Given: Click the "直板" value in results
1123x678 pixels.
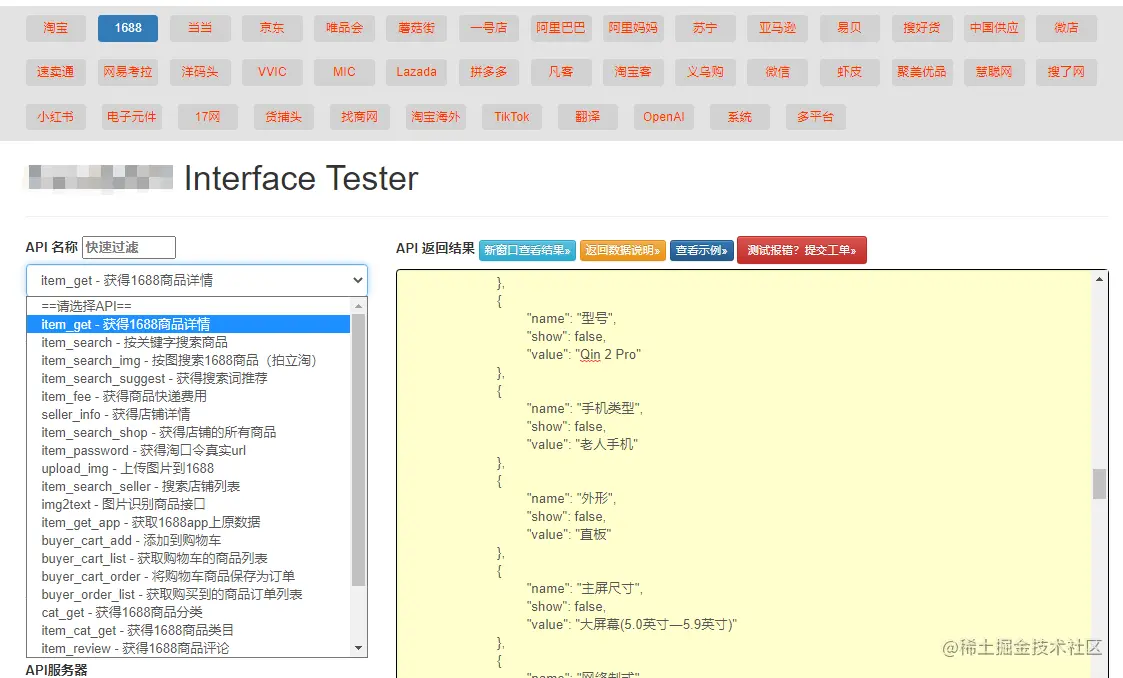Looking at the screenshot, I should (594, 535).
